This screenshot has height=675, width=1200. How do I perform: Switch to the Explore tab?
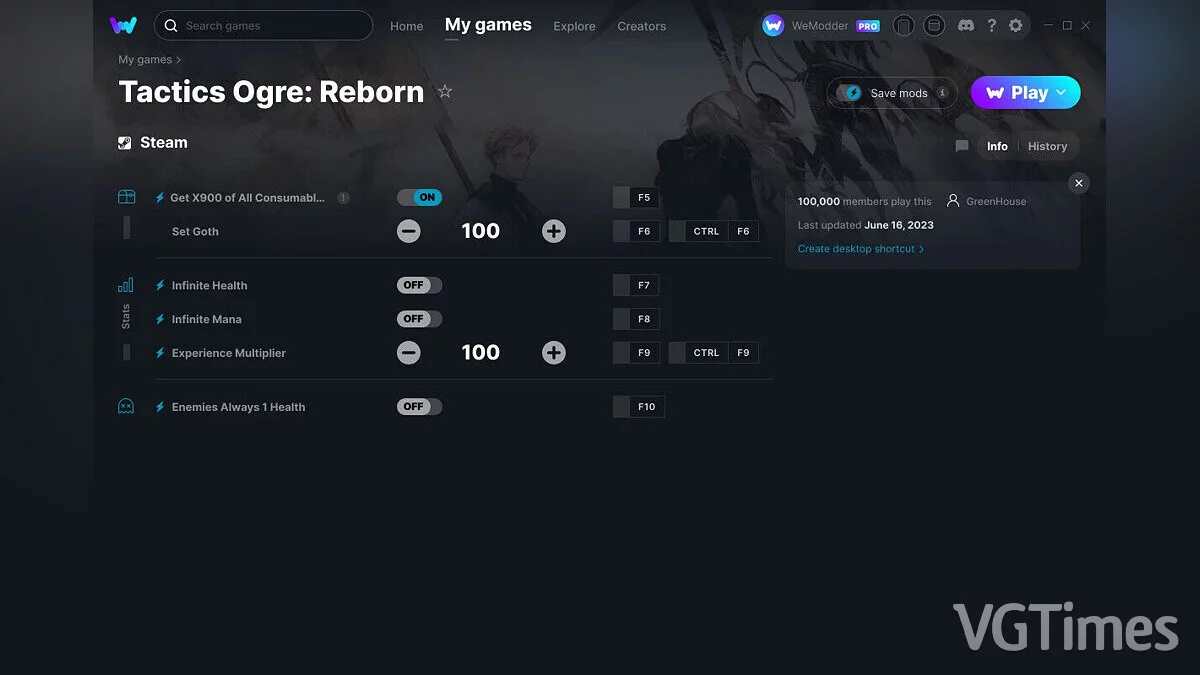574,26
